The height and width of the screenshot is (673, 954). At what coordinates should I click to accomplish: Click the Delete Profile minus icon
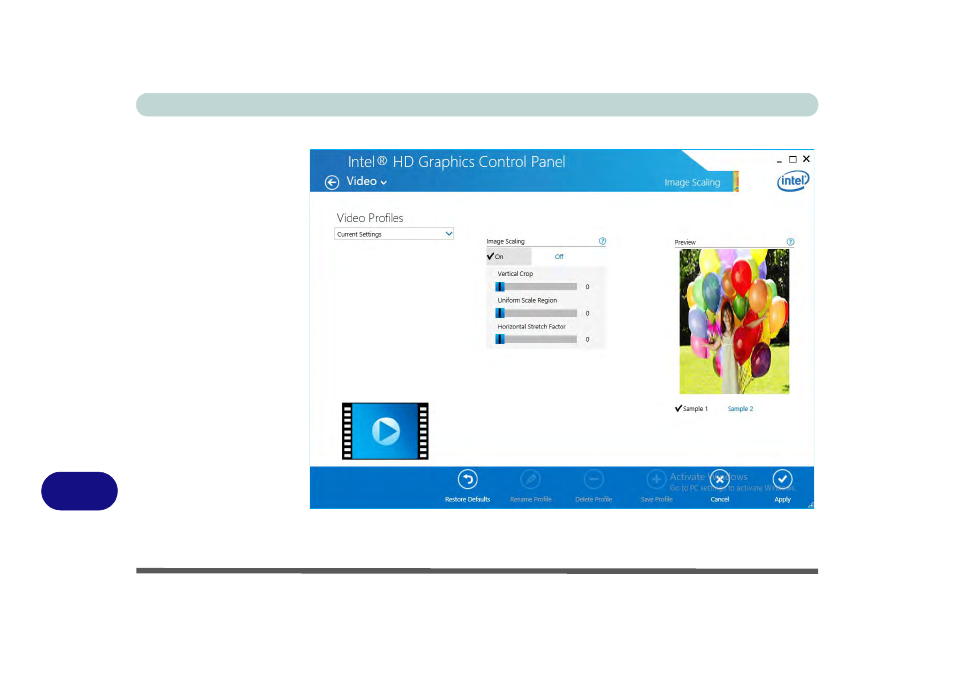pyautogui.click(x=594, y=479)
